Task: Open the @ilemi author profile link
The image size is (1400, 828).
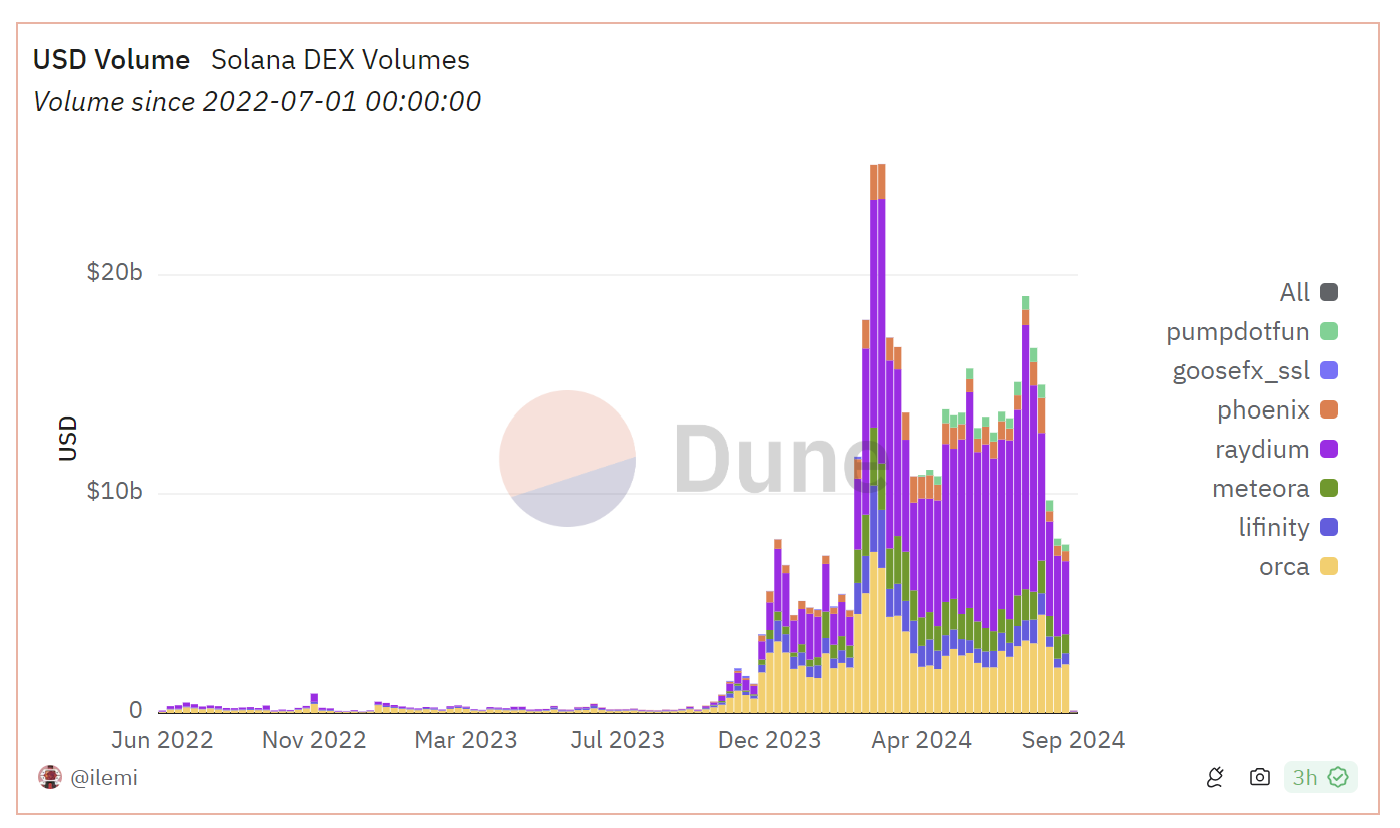Action: tap(104, 777)
